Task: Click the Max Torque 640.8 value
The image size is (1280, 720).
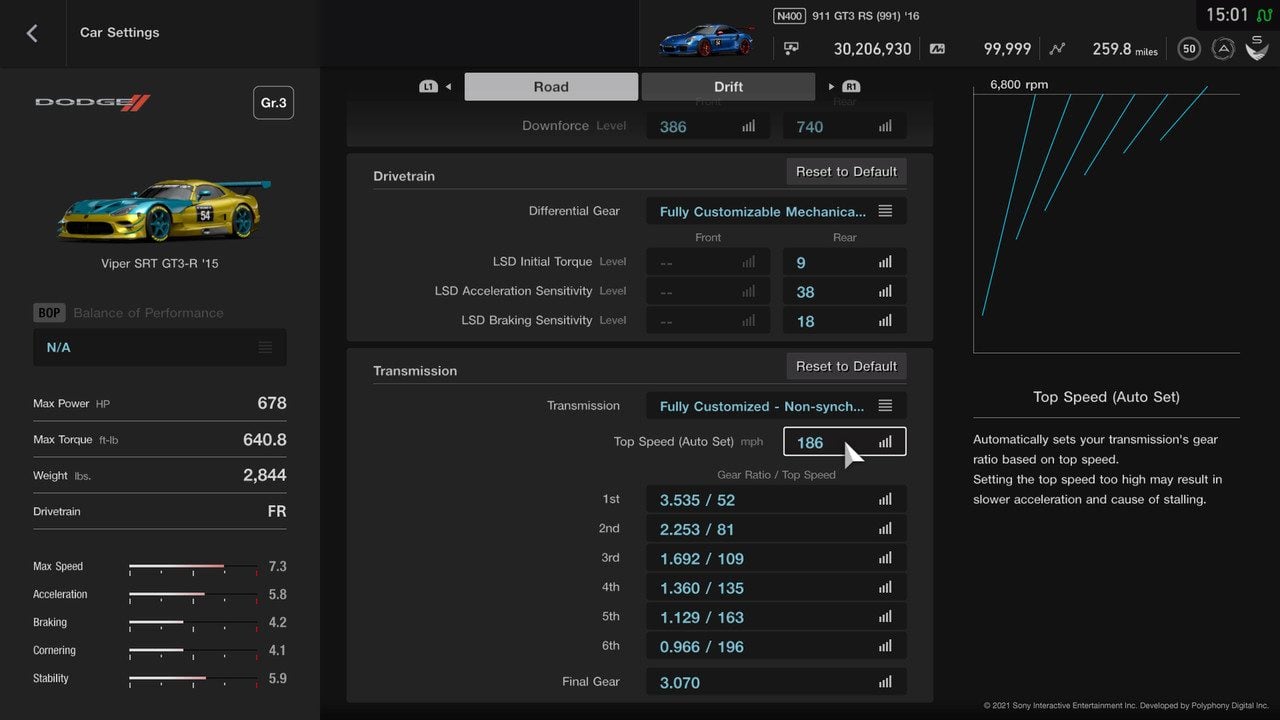Action: click(265, 439)
